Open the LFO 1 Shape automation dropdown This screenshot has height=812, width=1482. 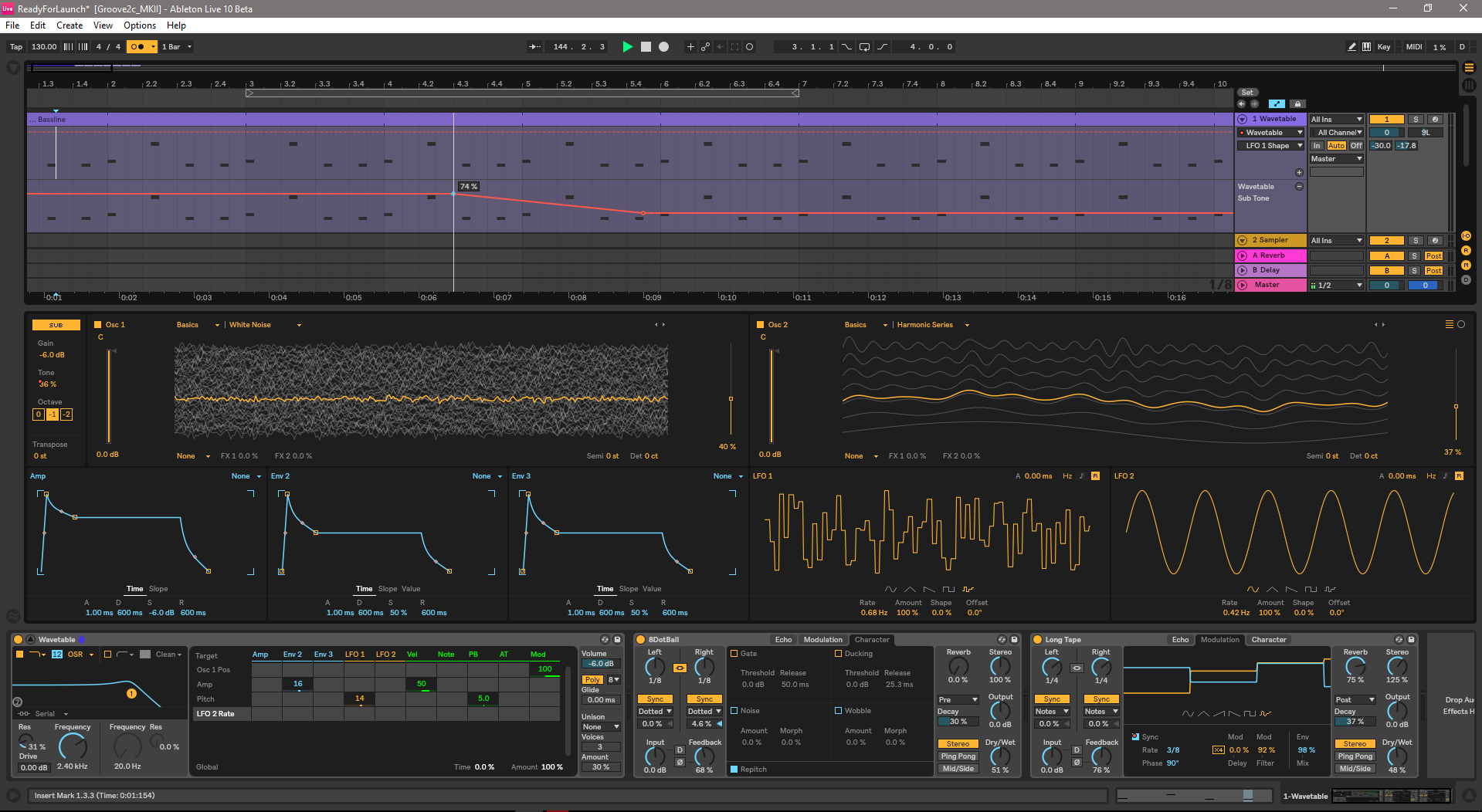coord(1270,145)
